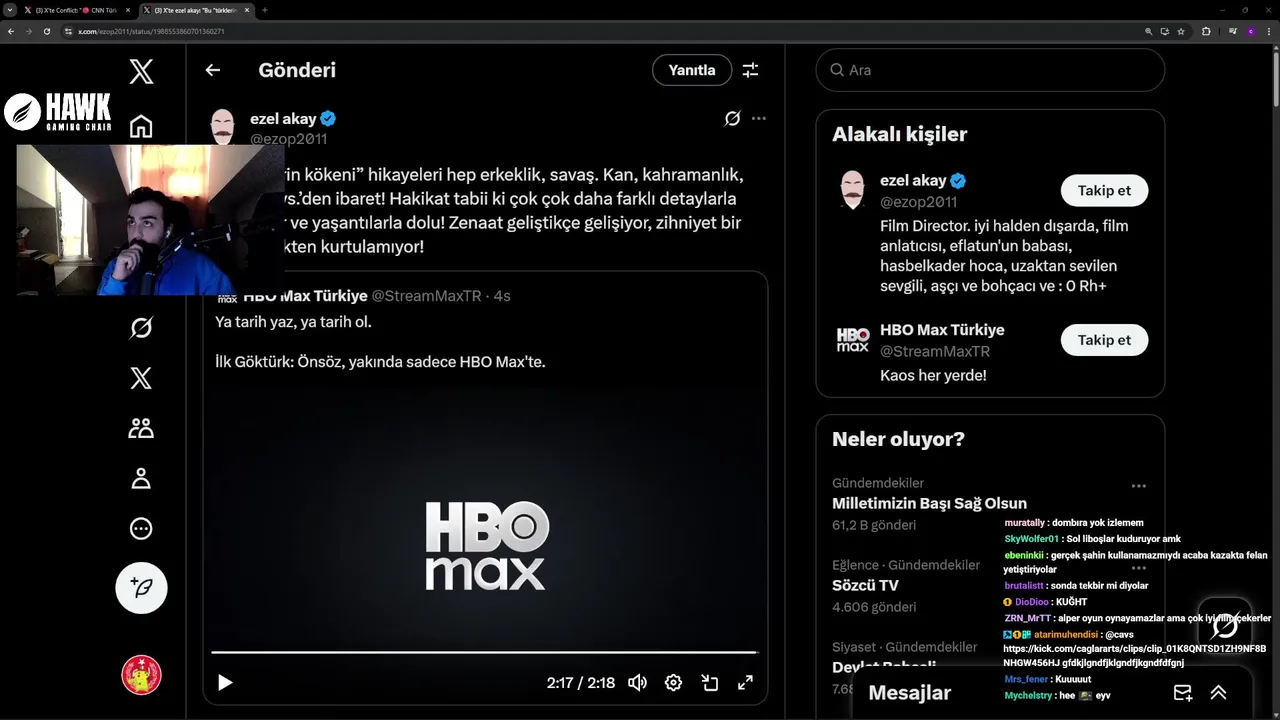Open the Sözcü TV trend
Viewport: 1280px width, 720px height.
coord(865,585)
